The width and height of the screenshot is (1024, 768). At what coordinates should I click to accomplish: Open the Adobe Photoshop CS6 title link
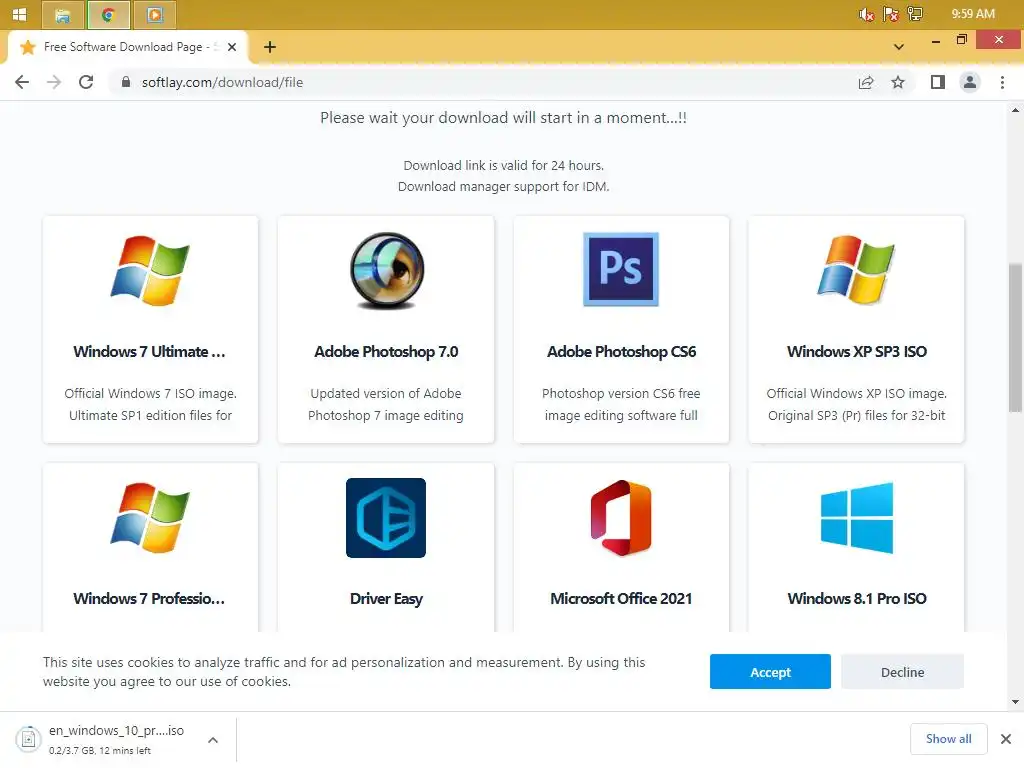[621, 351]
